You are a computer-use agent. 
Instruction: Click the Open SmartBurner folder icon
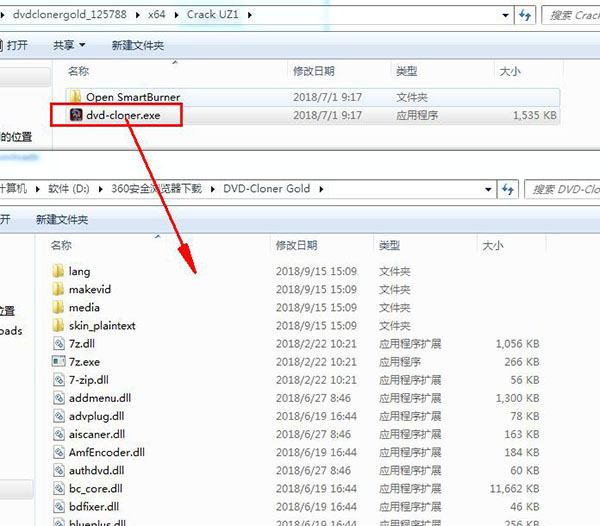tap(76, 97)
